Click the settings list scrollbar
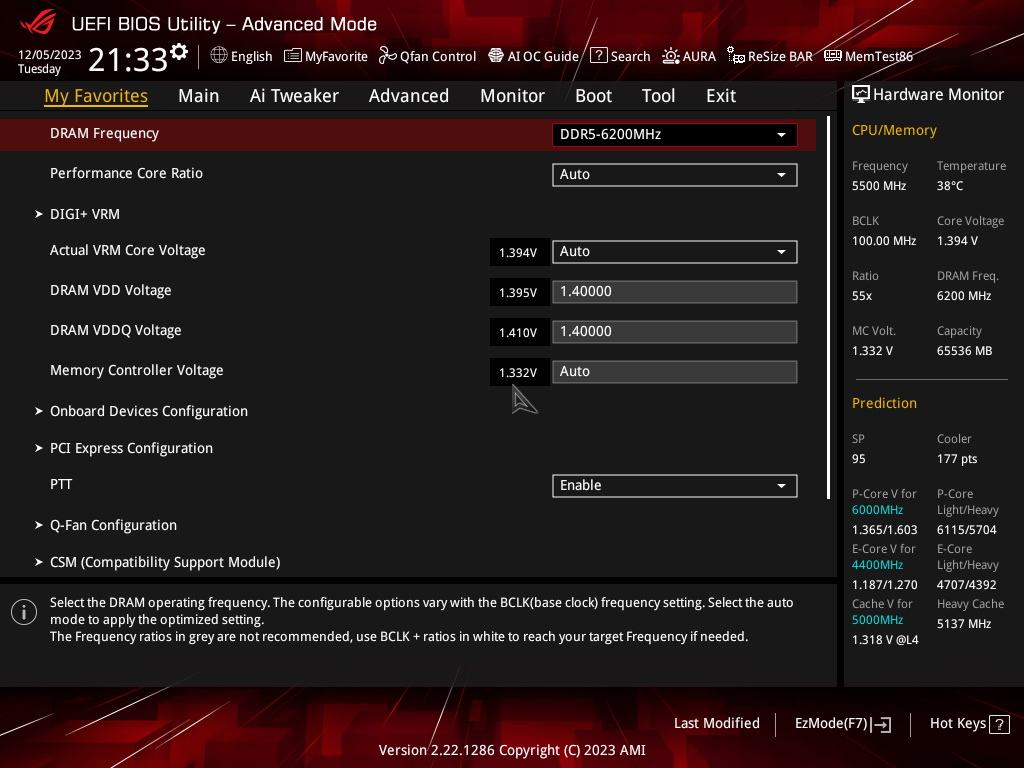Screen dimensions: 1024x768 pyautogui.click(x=828, y=307)
